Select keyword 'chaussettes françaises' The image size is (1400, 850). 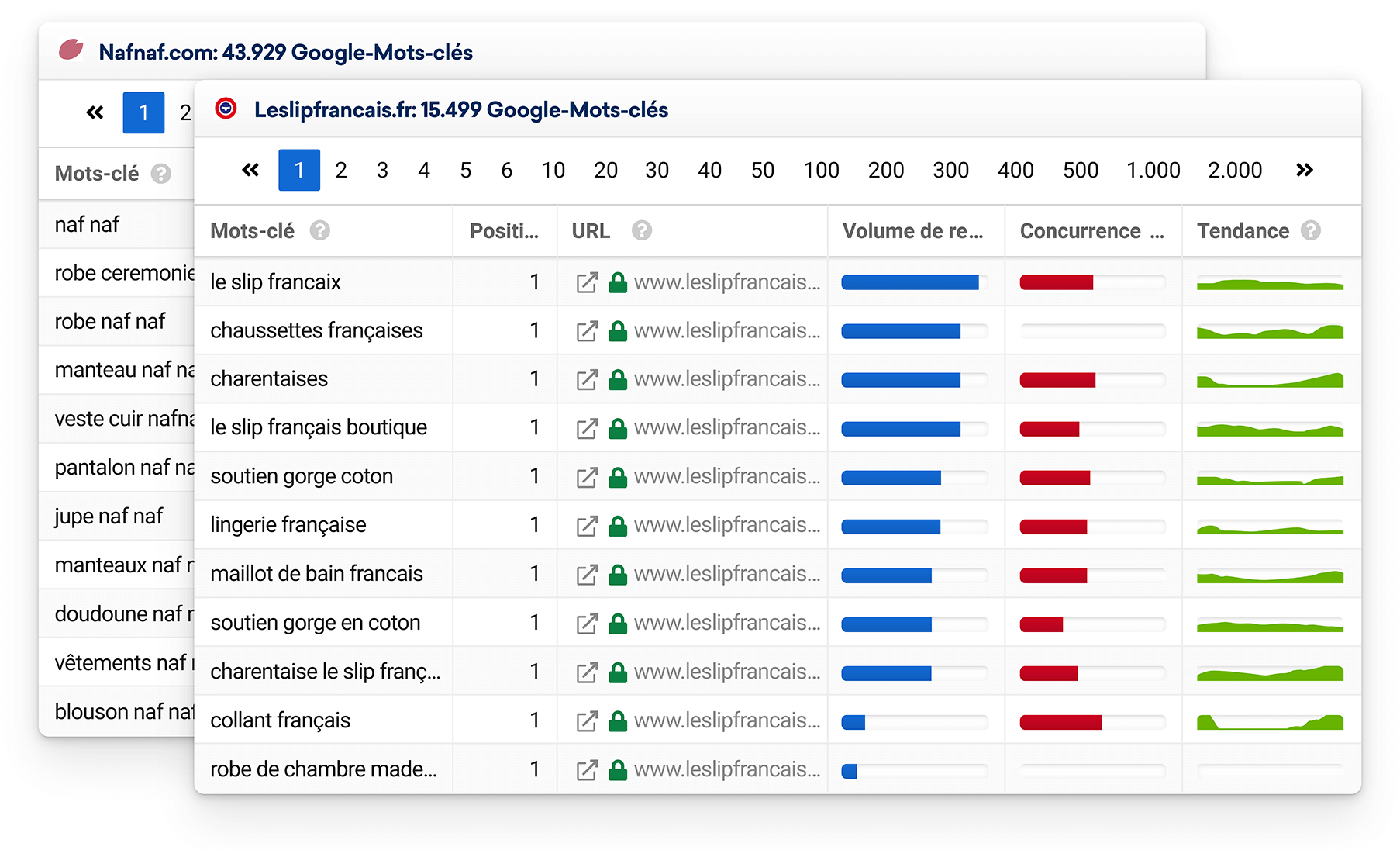[x=316, y=331]
